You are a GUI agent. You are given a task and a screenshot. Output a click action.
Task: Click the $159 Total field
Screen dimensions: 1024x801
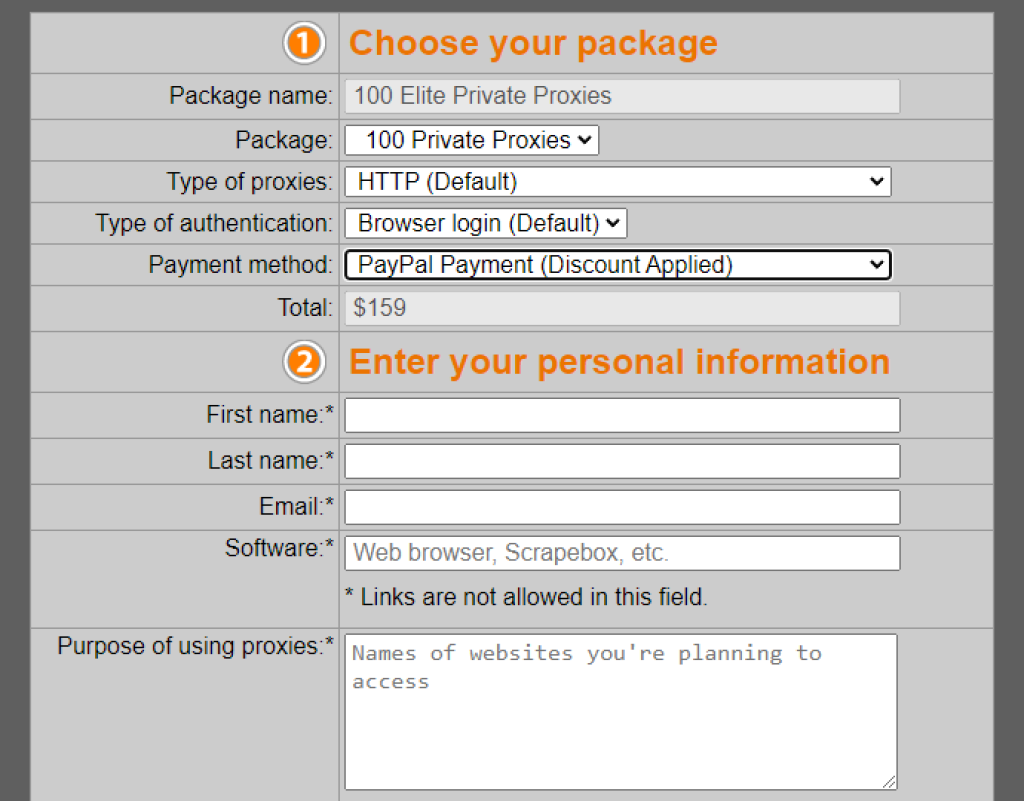(x=621, y=308)
